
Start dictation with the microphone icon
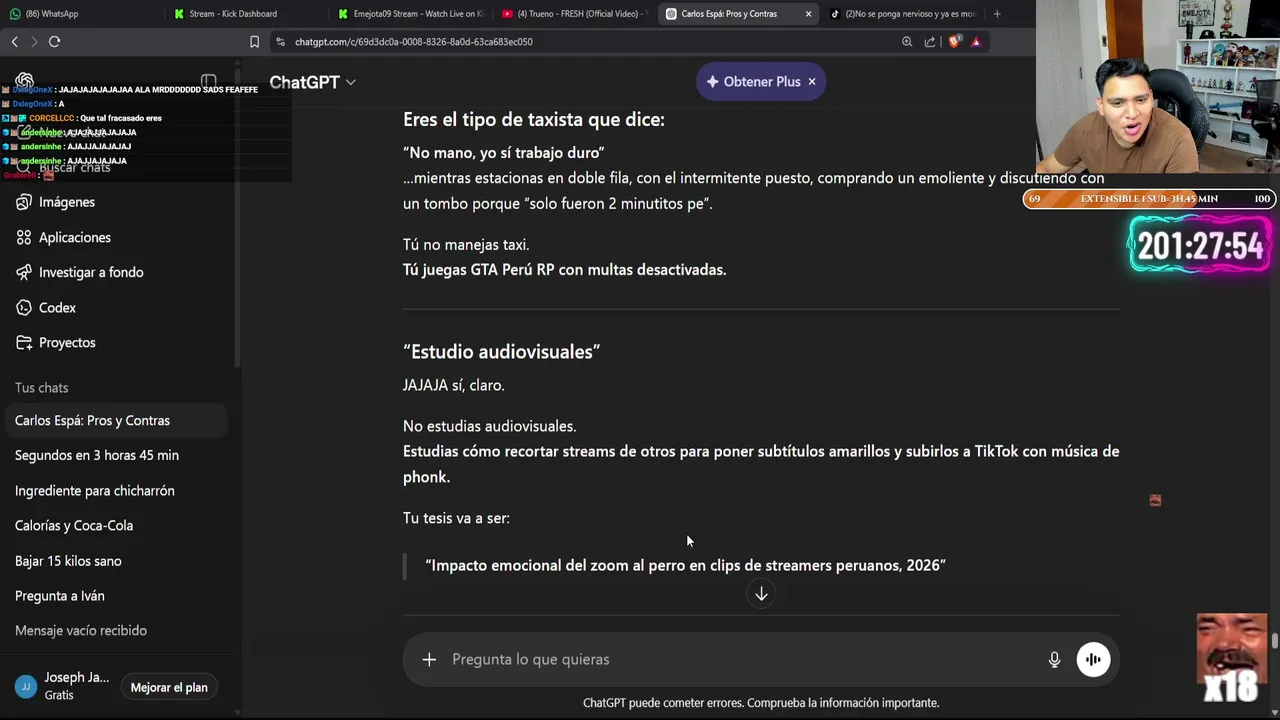click(1054, 659)
